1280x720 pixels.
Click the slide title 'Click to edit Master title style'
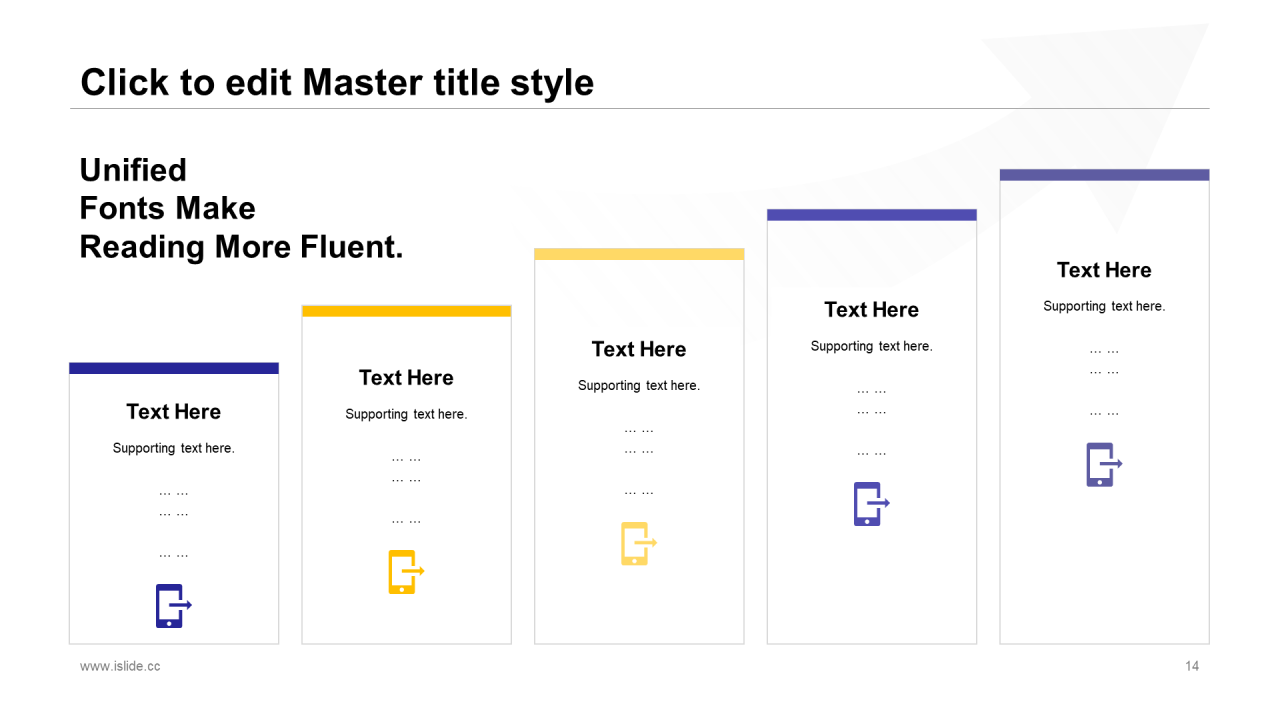(x=337, y=82)
